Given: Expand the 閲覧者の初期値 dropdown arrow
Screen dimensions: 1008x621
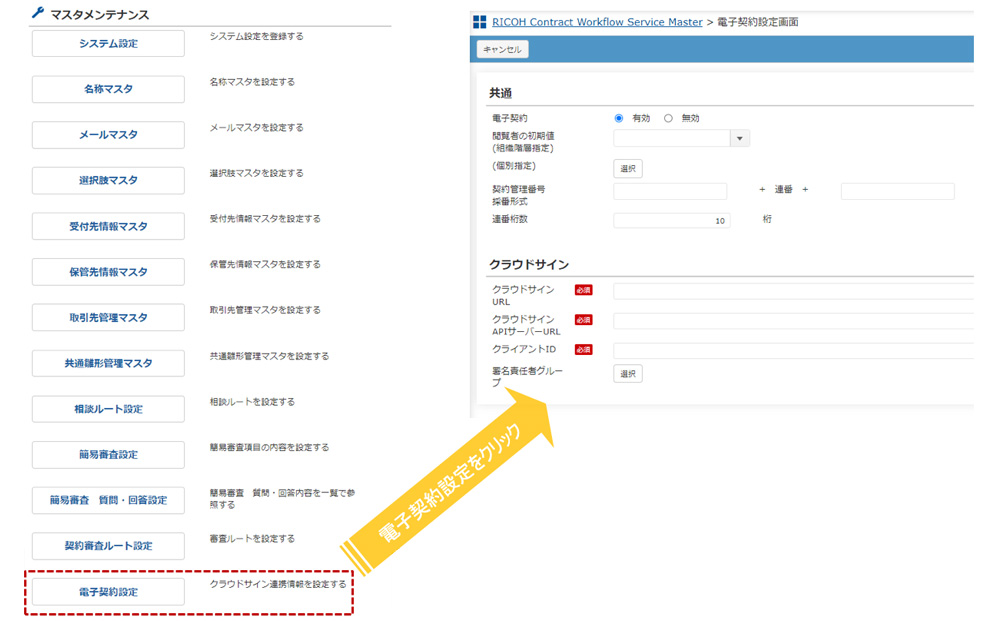Looking at the screenshot, I should tap(740, 139).
